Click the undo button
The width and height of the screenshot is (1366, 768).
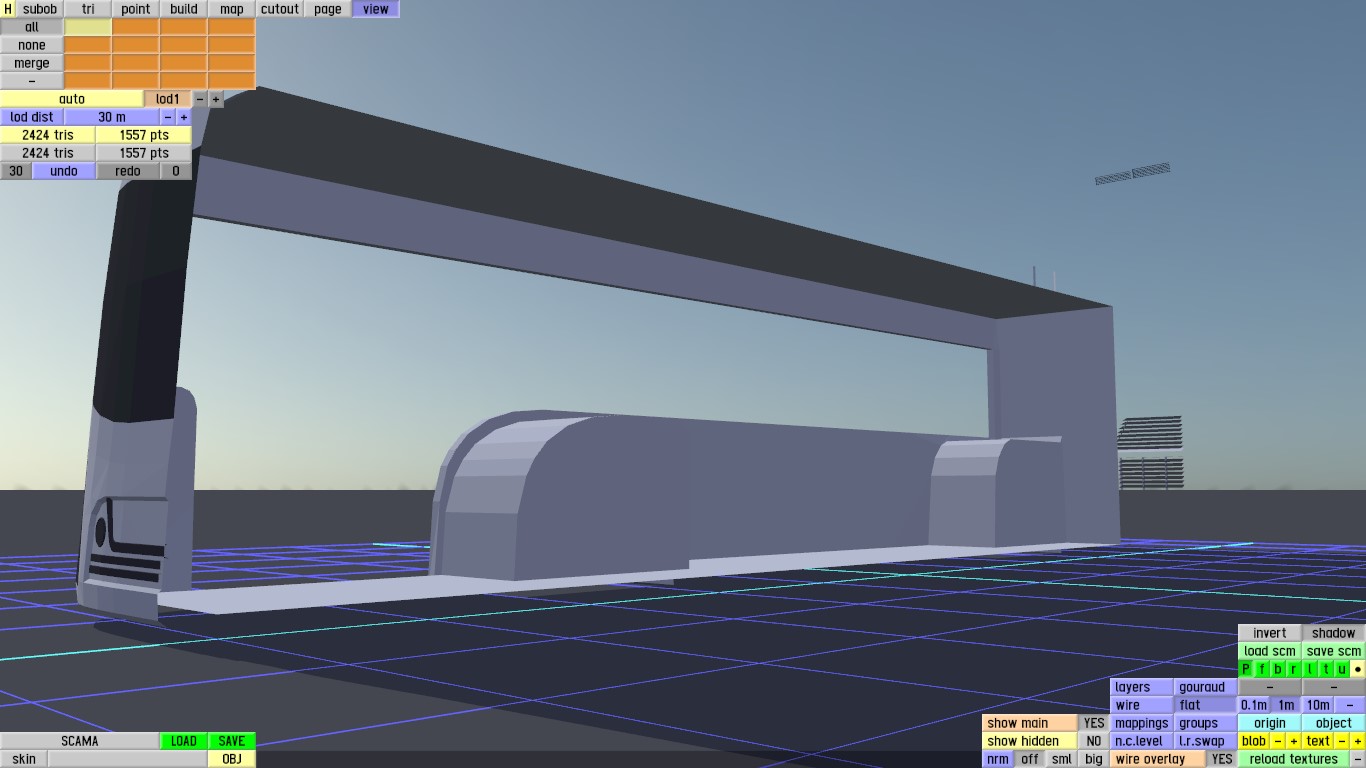64,171
